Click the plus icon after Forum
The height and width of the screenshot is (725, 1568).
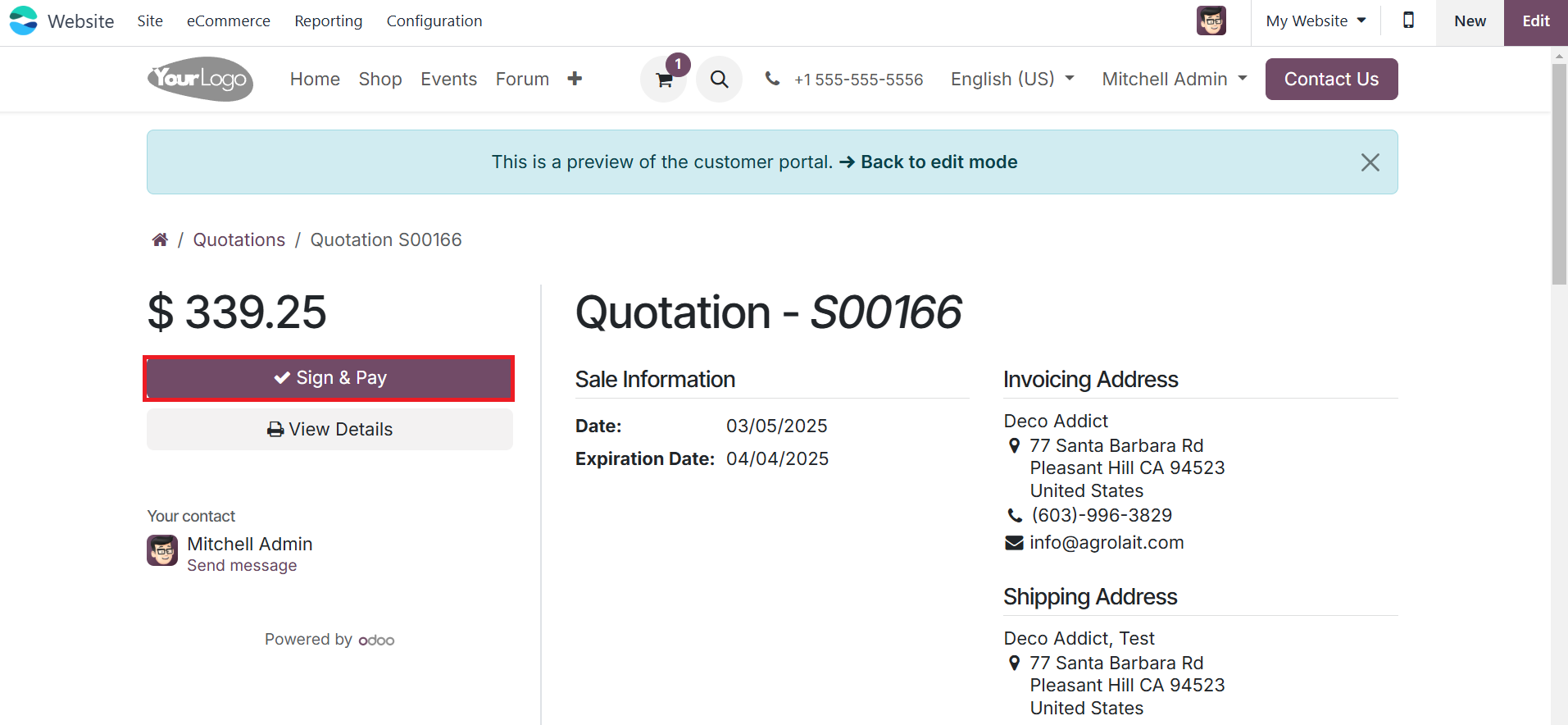(x=575, y=79)
